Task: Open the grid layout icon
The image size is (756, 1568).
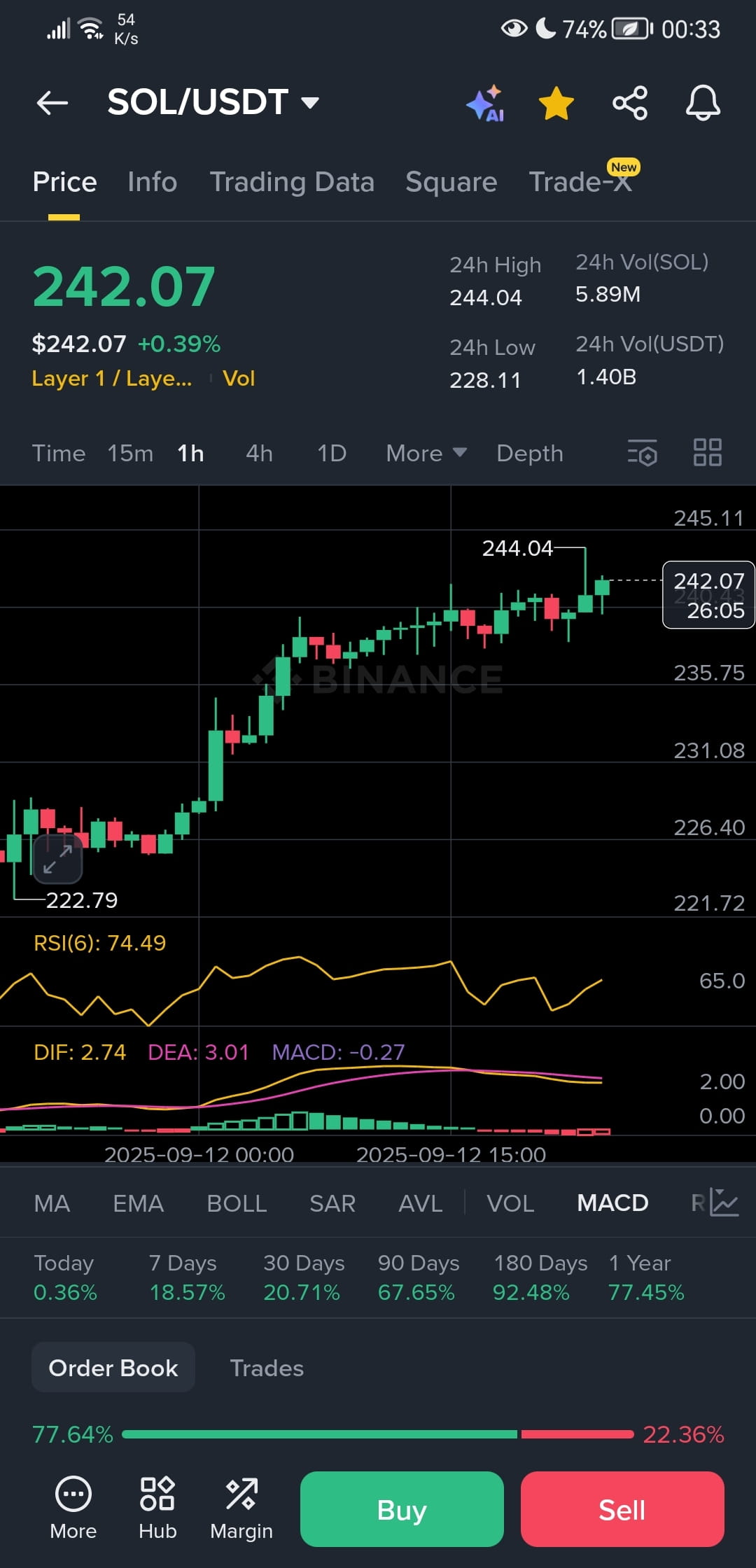Action: coord(708,452)
